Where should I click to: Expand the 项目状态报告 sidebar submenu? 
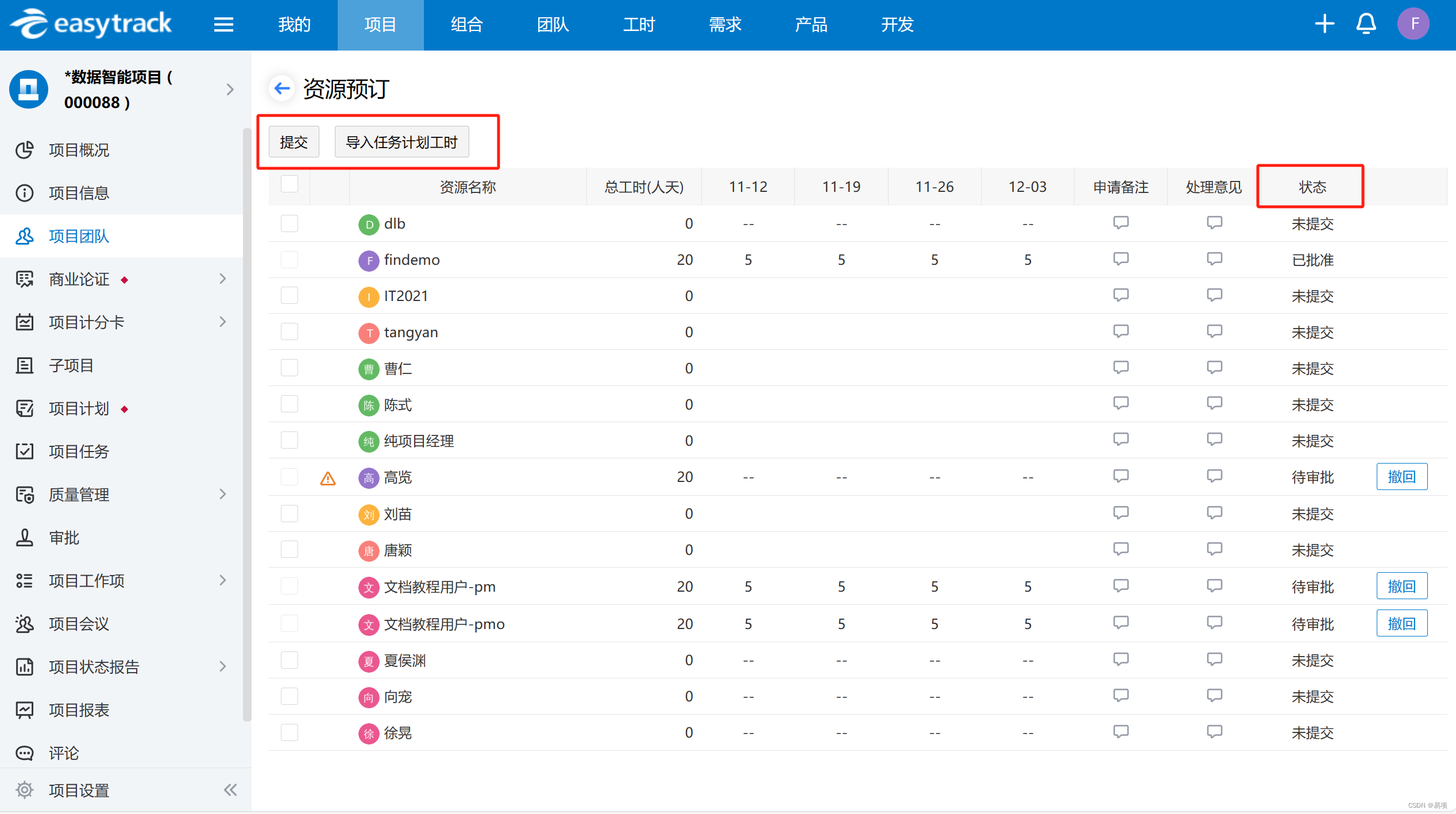223,666
